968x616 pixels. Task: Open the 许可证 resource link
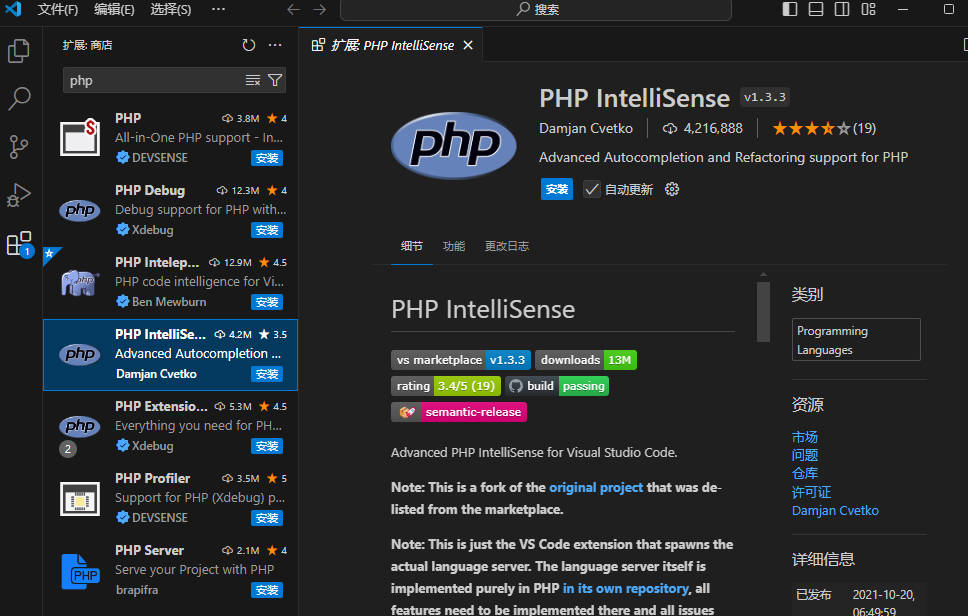tap(811, 493)
